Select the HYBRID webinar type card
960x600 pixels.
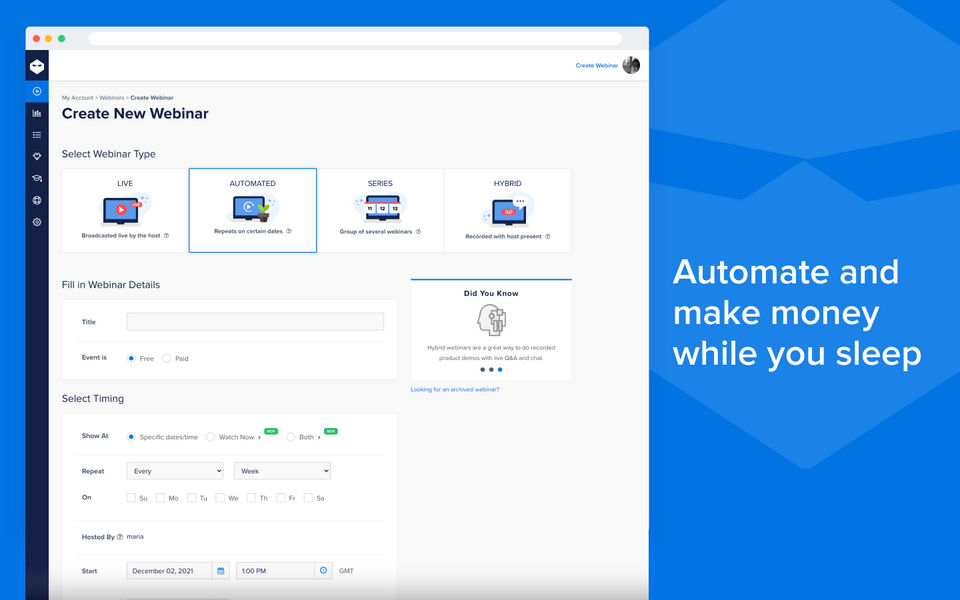[x=508, y=210]
